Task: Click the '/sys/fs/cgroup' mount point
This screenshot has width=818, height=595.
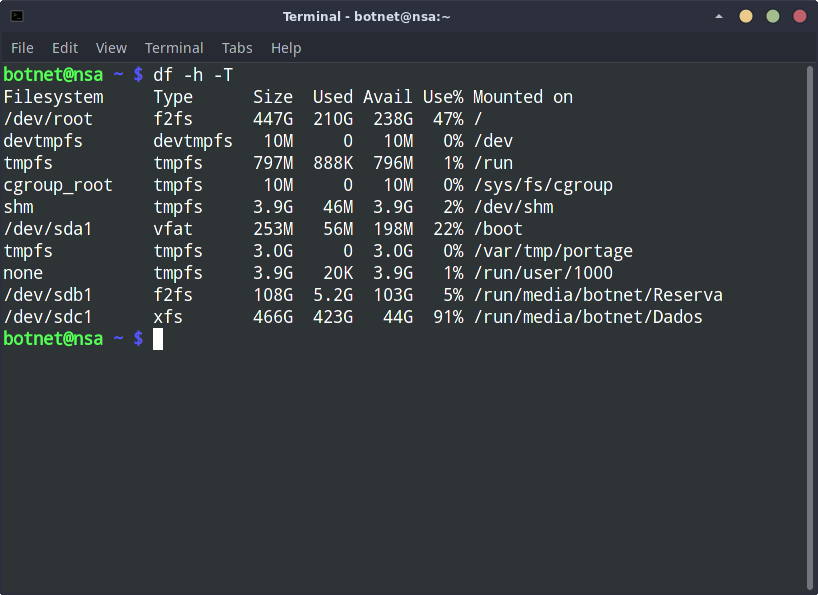Action: click(x=543, y=186)
